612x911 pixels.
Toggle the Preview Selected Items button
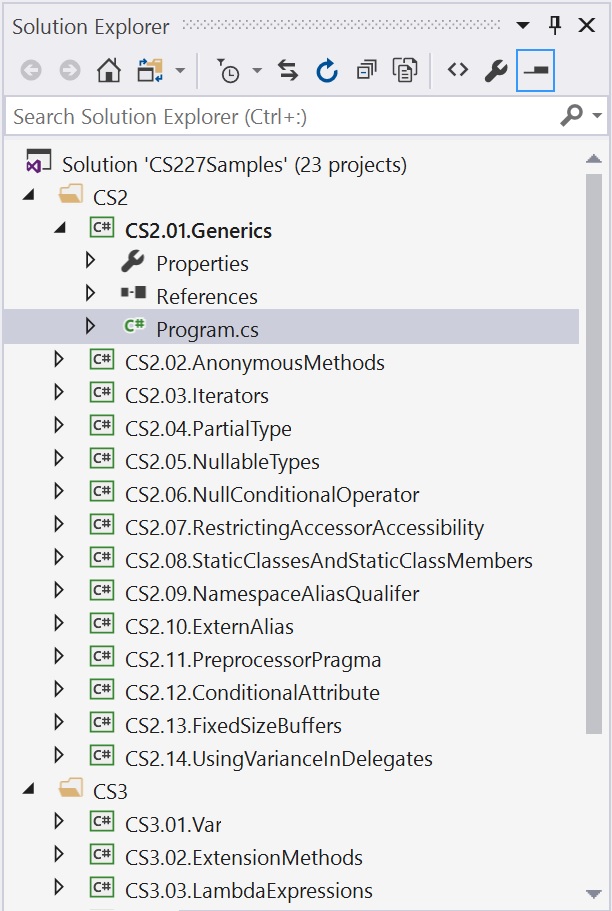(x=535, y=70)
